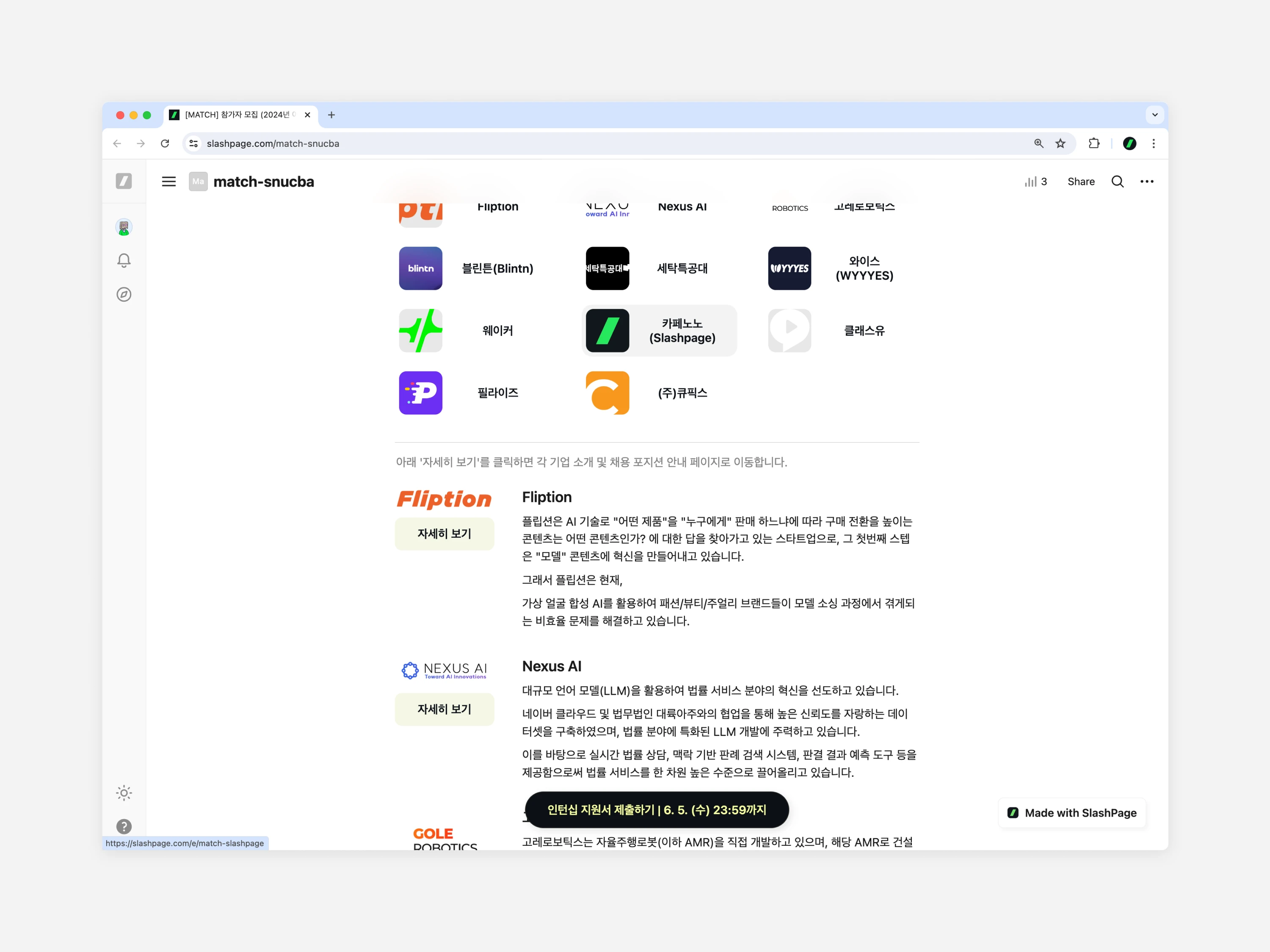Screen dimensions: 1270x952
Task: Click the 블린튼(Blintn) company name
Action: [498, 269]
